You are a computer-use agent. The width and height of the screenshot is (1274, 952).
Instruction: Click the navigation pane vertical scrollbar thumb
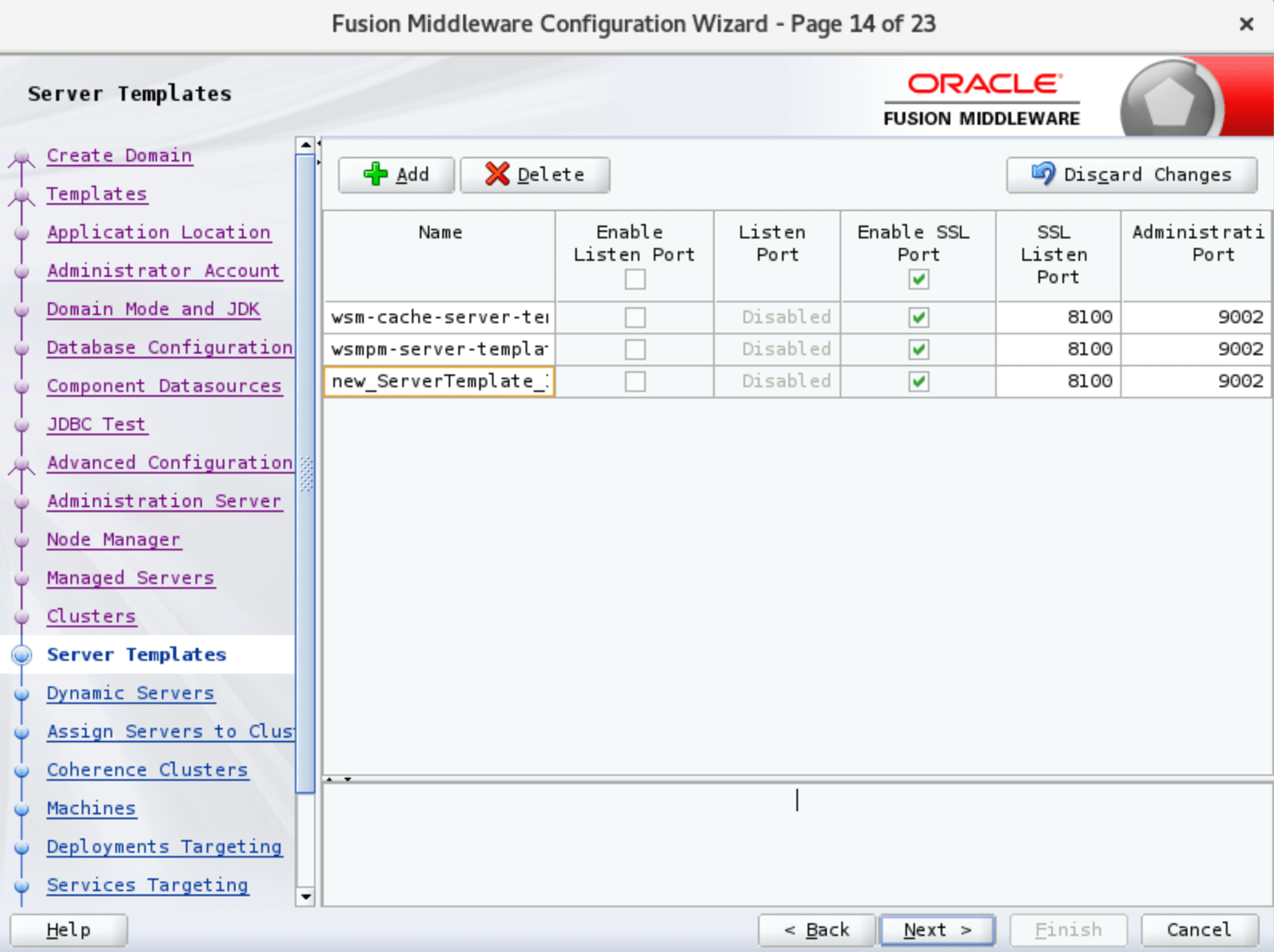point(306,473)
